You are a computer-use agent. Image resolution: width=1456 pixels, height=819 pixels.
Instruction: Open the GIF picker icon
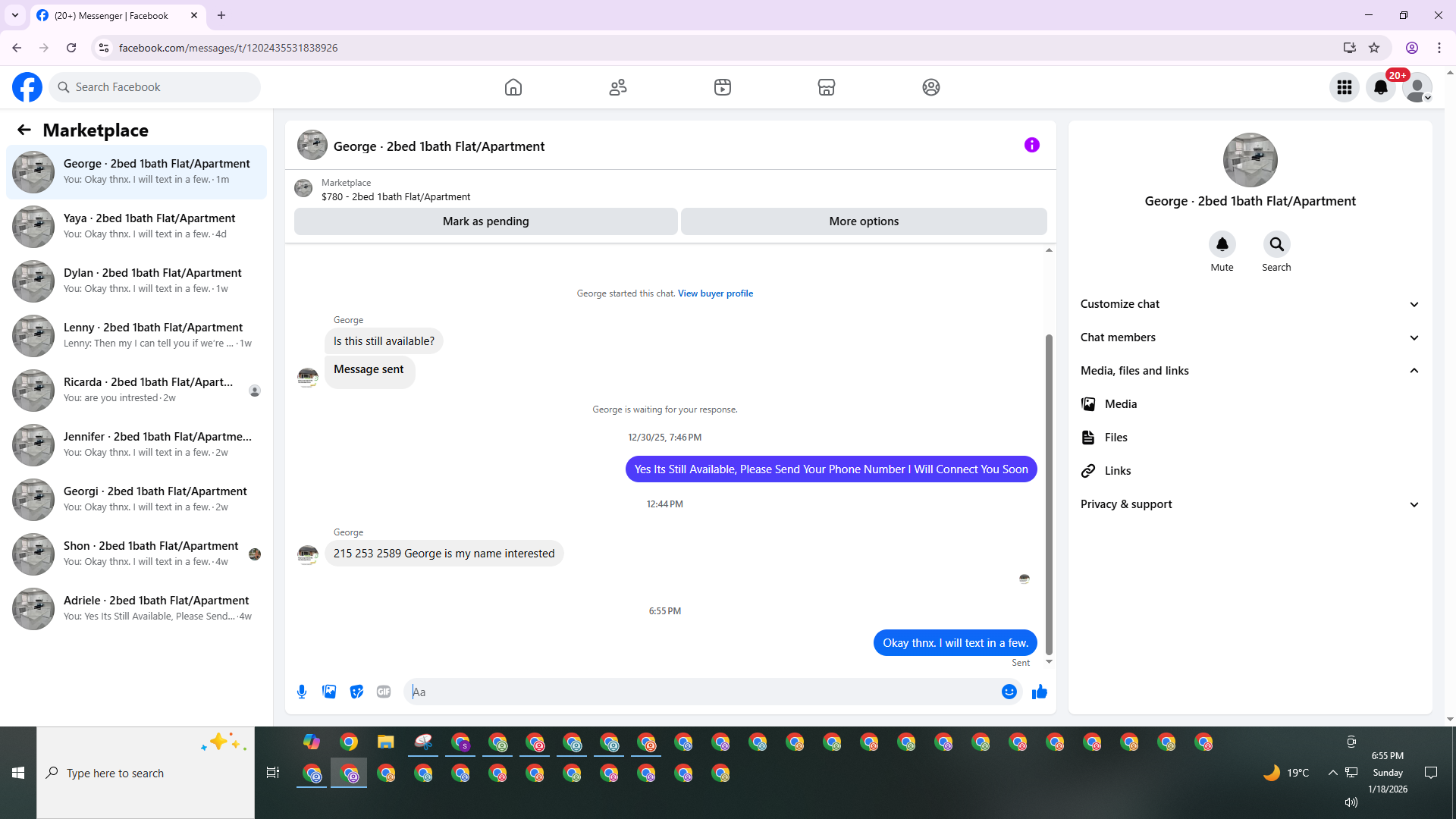coord(384,692)
